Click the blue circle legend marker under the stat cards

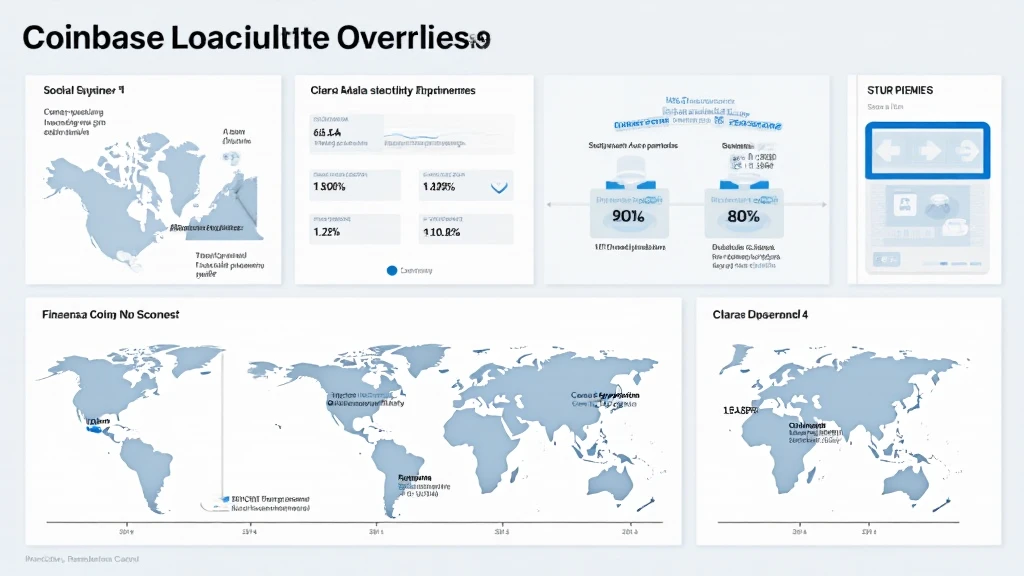tap(391, 270)
